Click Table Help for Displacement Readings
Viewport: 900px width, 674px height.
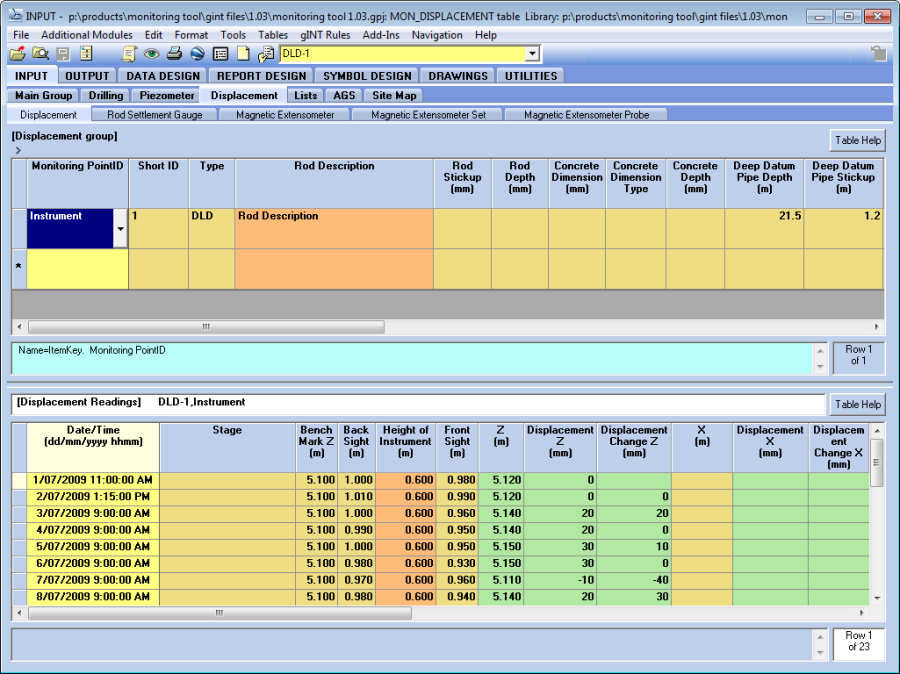click(x=858, y=405)
